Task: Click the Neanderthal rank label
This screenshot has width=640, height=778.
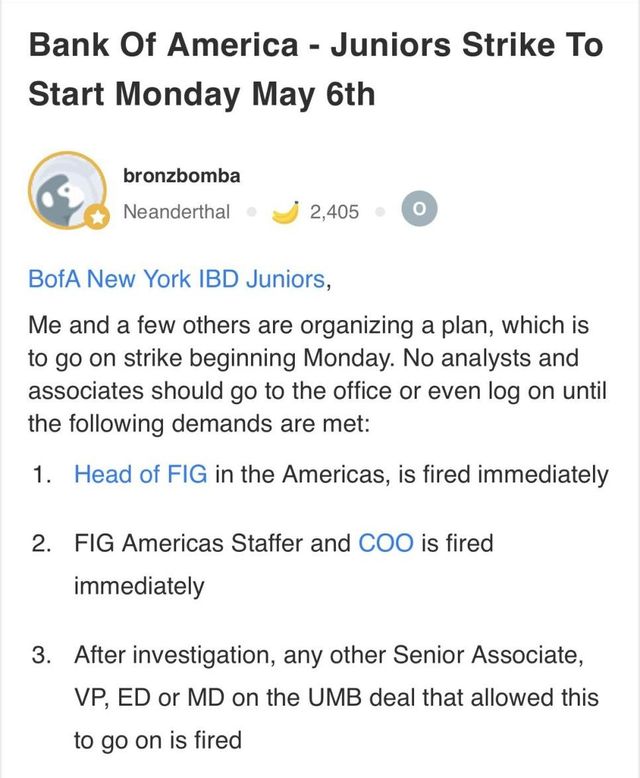Action: pyautogui.click(x=176, y=212)
